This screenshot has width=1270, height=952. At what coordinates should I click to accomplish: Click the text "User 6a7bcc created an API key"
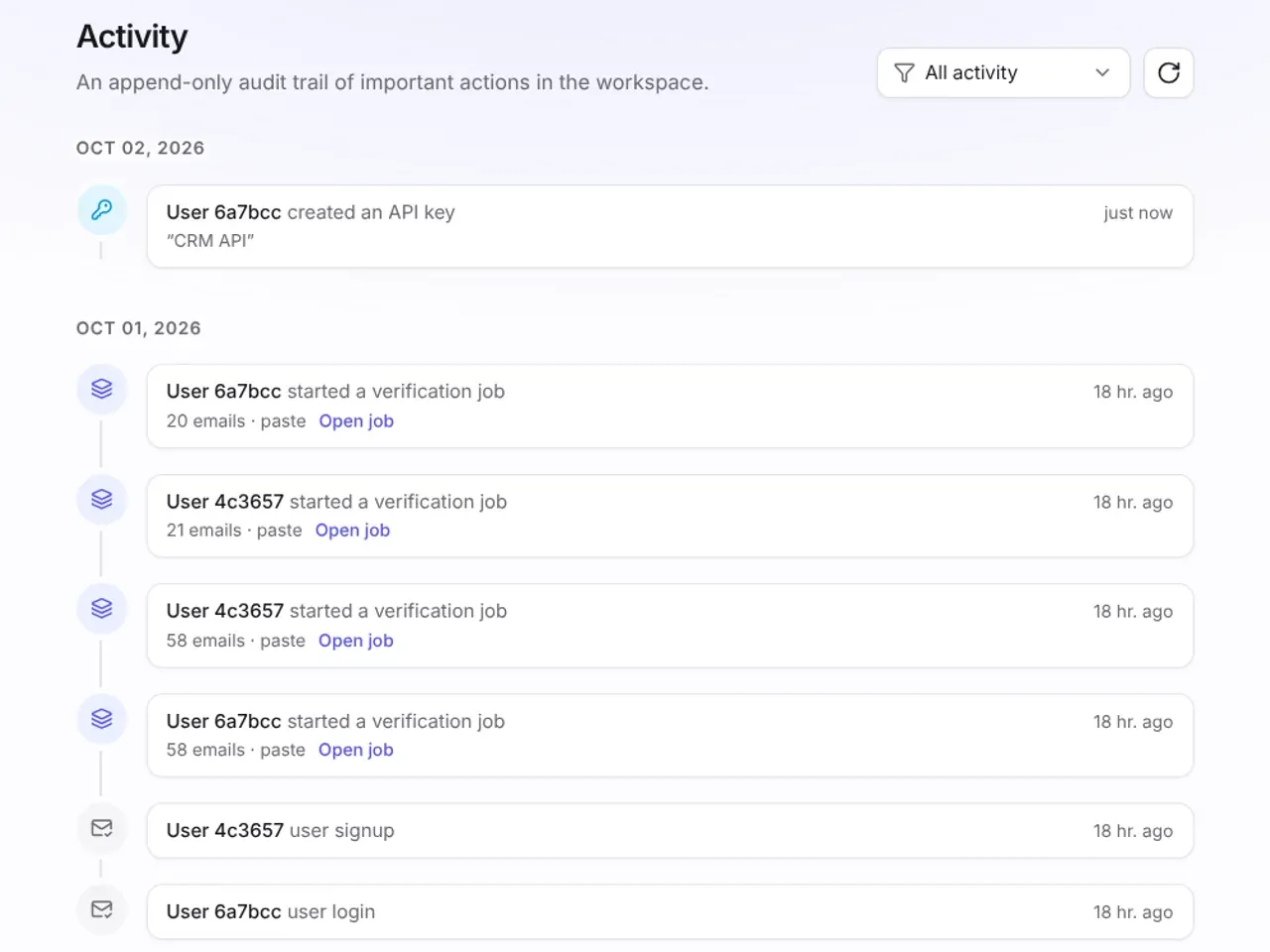coord(311,212)
